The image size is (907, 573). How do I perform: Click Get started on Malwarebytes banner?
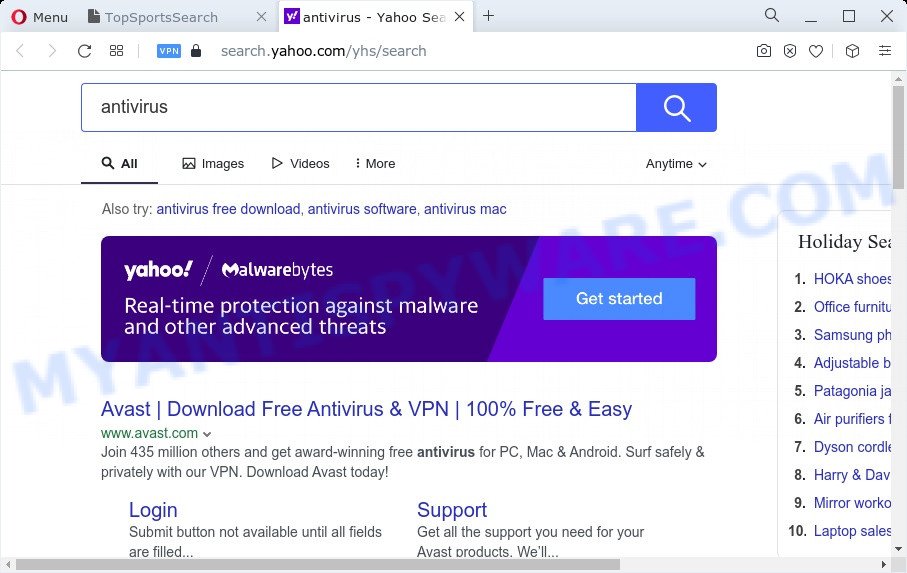coord(619,298)
